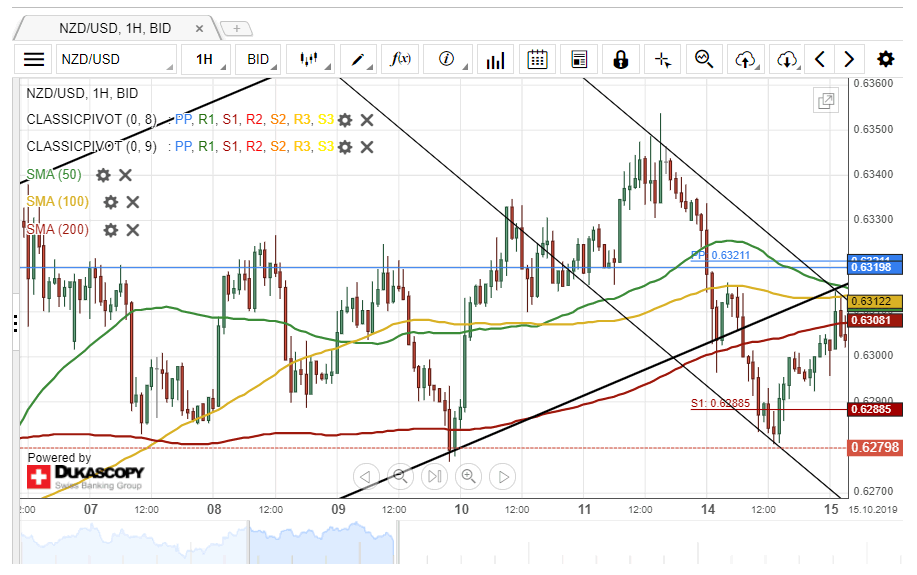Expand the BID price type dropdown
The width and height of the screenshot is (917, 575).
point(262,59)
